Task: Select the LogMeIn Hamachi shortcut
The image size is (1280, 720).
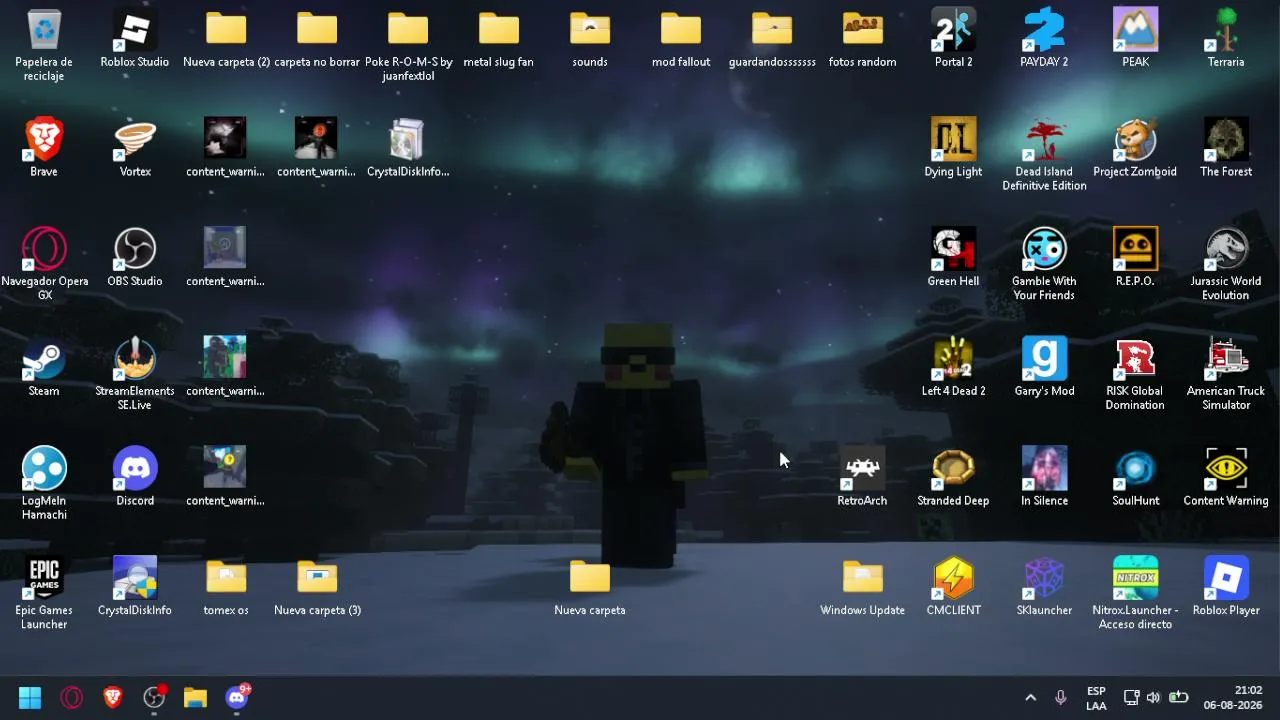Action: click(44, 485)
